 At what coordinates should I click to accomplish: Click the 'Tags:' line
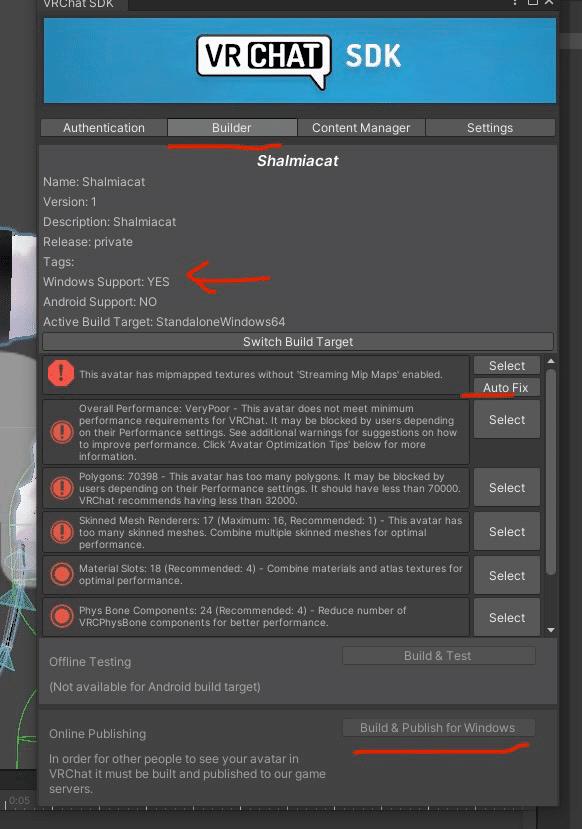(59, 262)
